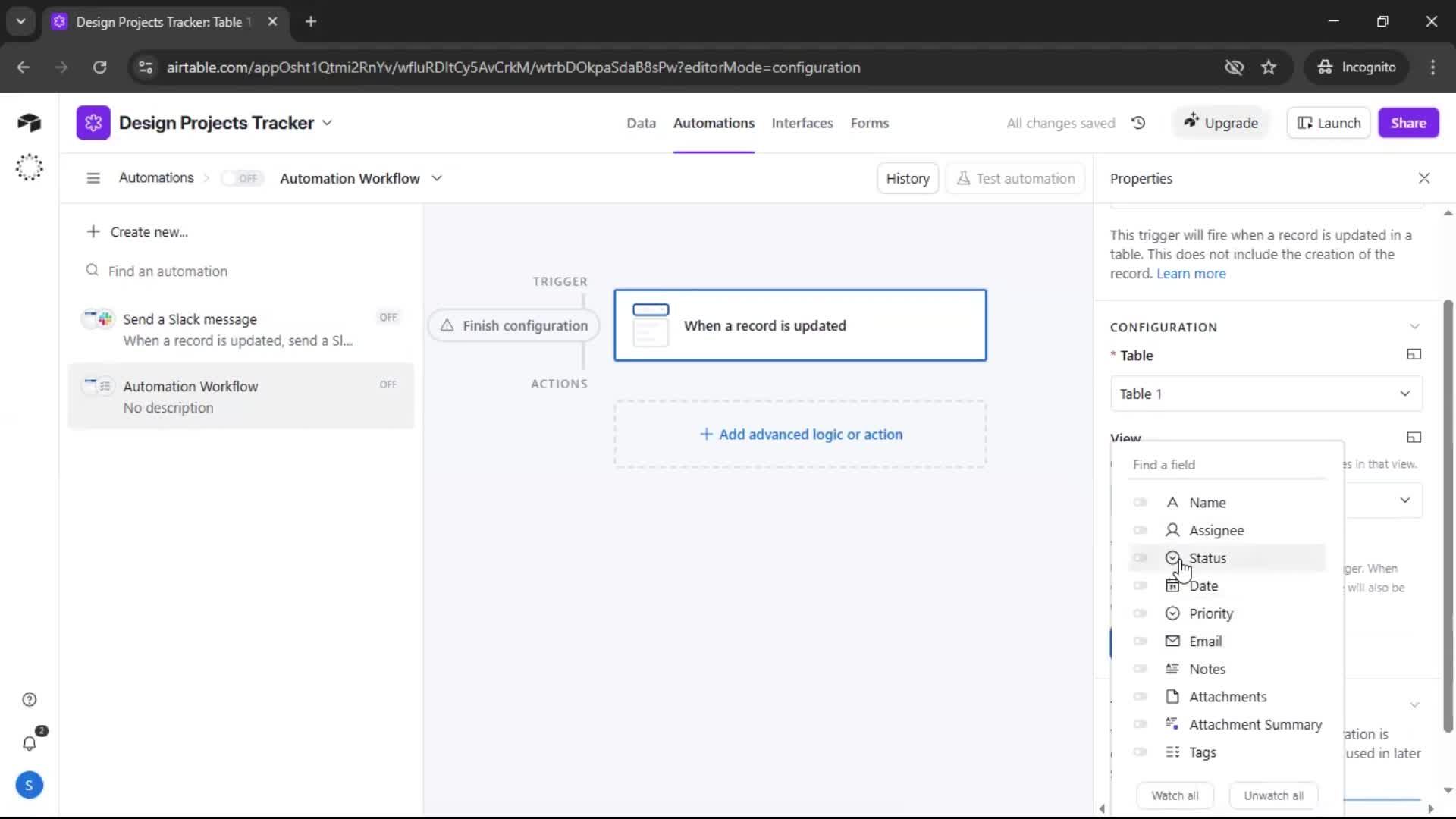Click the Name field text-type icon
This screenshot has height=819, width=1456.
click(x=1172, y=503)
